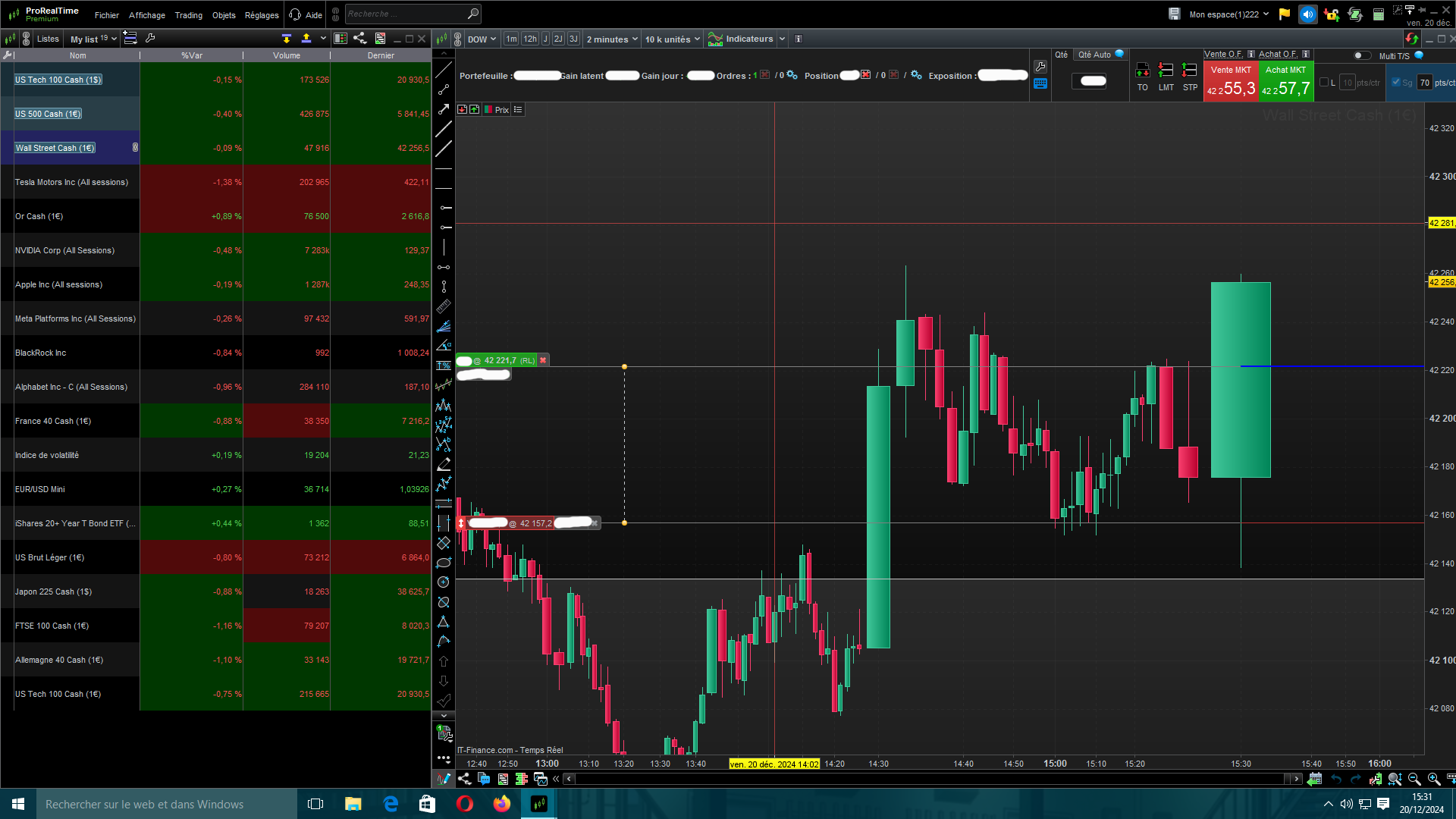The image size is (1456, 819).
Task: Click the TO order icon
Action: (1142, 71)
